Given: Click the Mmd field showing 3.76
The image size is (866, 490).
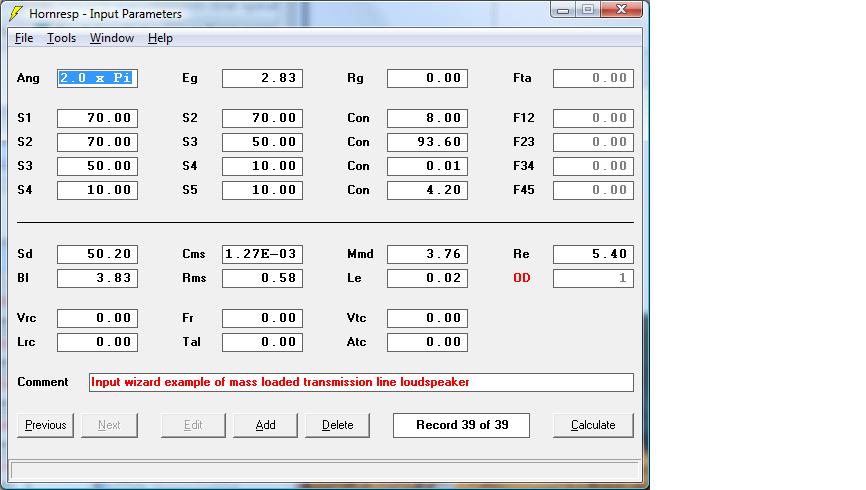Looking at the screenshot, I should (x=427, y=254).
